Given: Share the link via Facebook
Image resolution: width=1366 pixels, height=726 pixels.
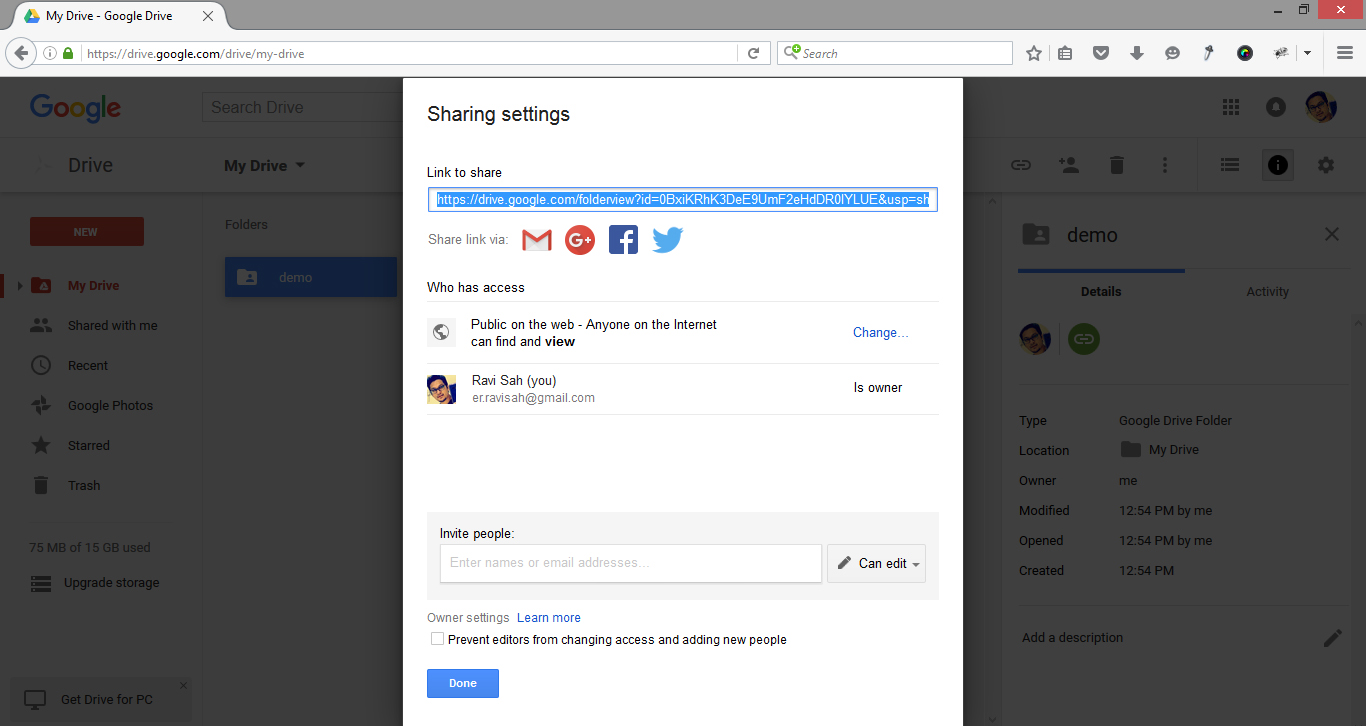Looking at the screenshot, I should point(623,239).
